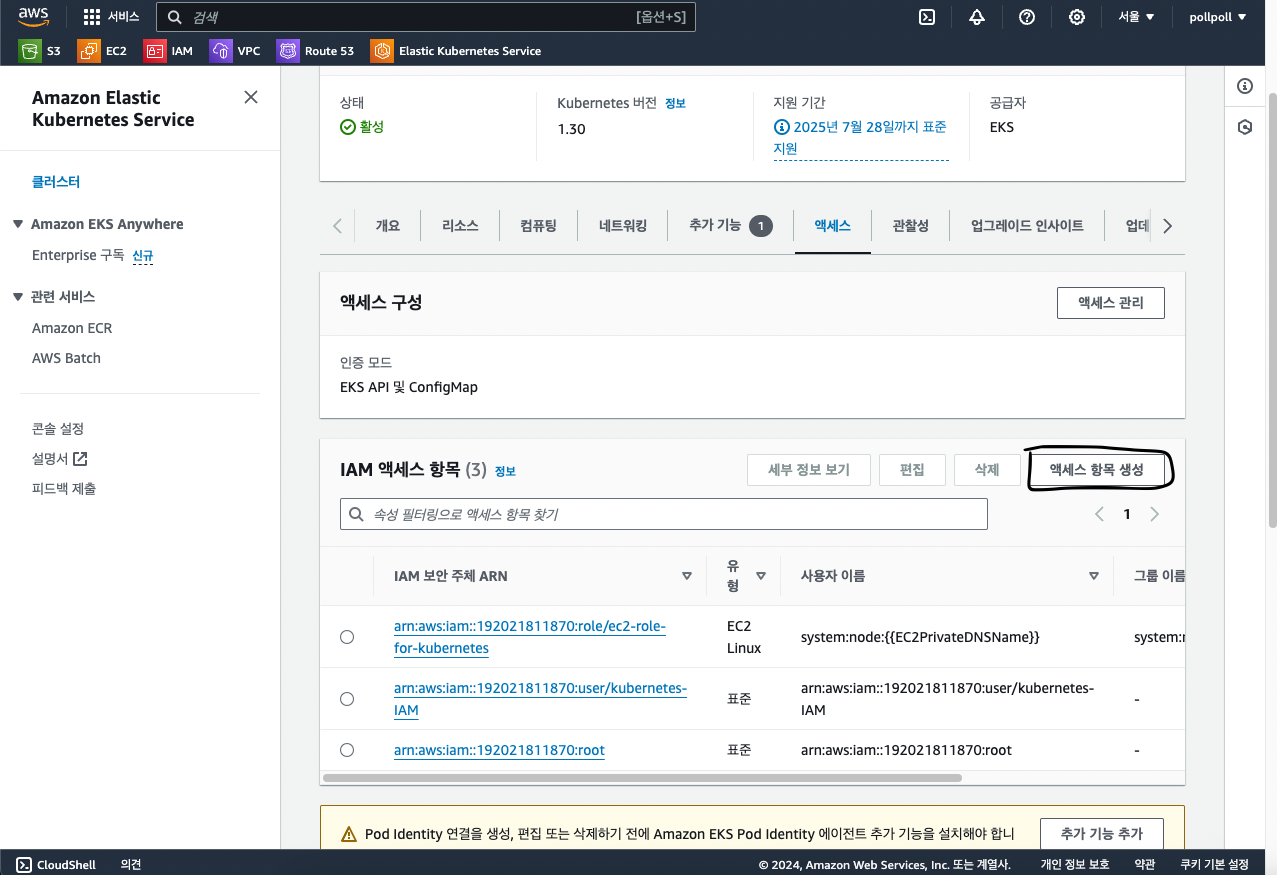1277x875 pixels.
Task: Click CloudShell in the bottom bar
Action: (x=55, y=864)
